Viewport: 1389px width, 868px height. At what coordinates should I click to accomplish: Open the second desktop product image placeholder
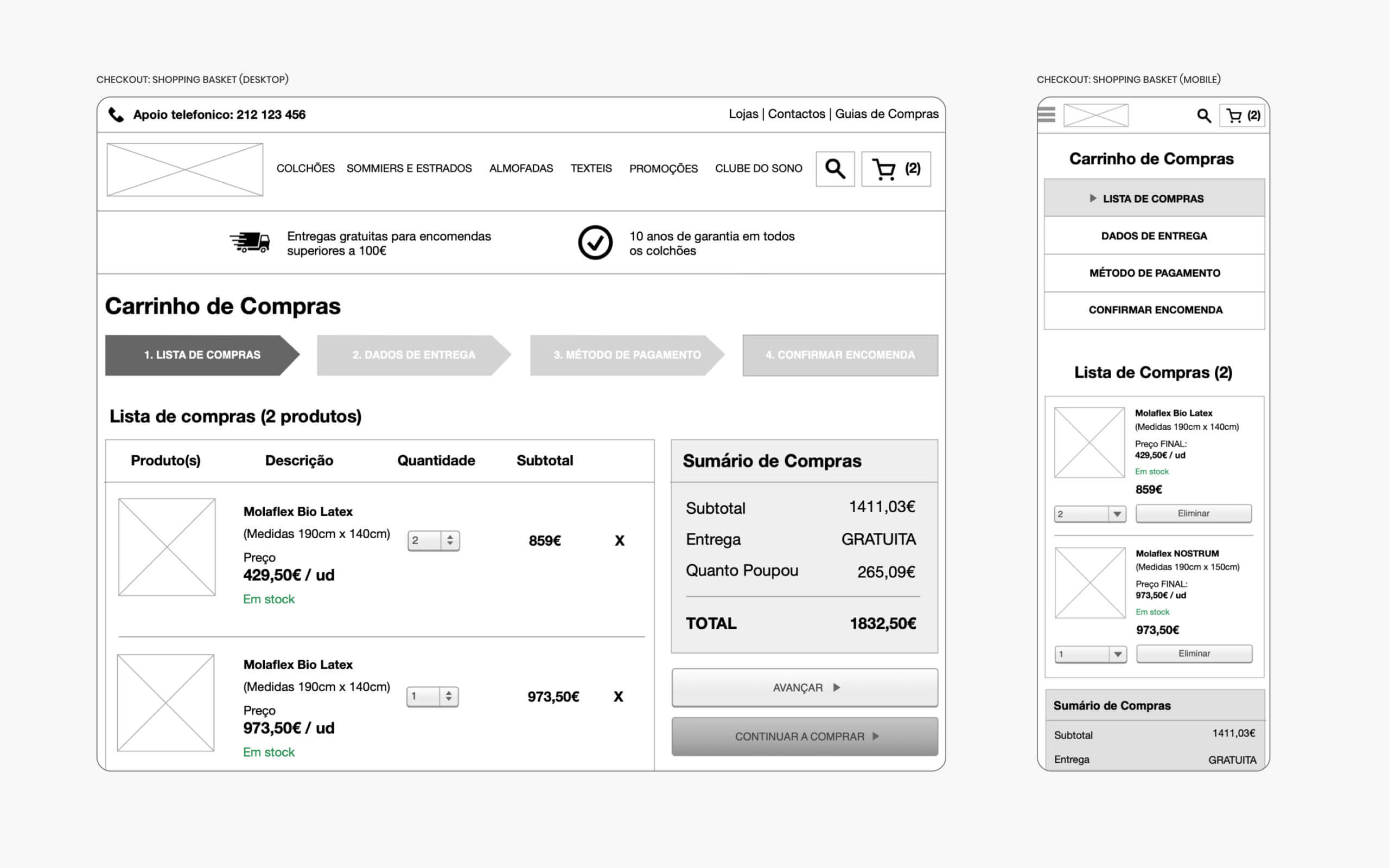pos(165,703)
